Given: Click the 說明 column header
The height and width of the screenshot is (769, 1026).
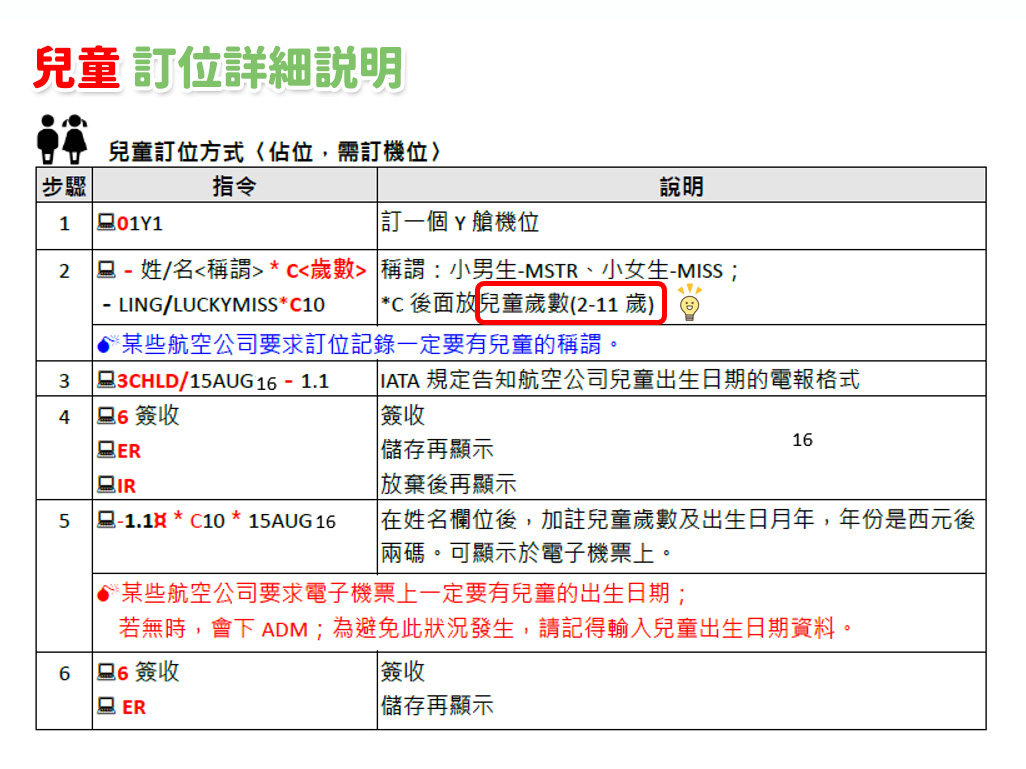Looking at the screenshot, I should coord(681,186).
